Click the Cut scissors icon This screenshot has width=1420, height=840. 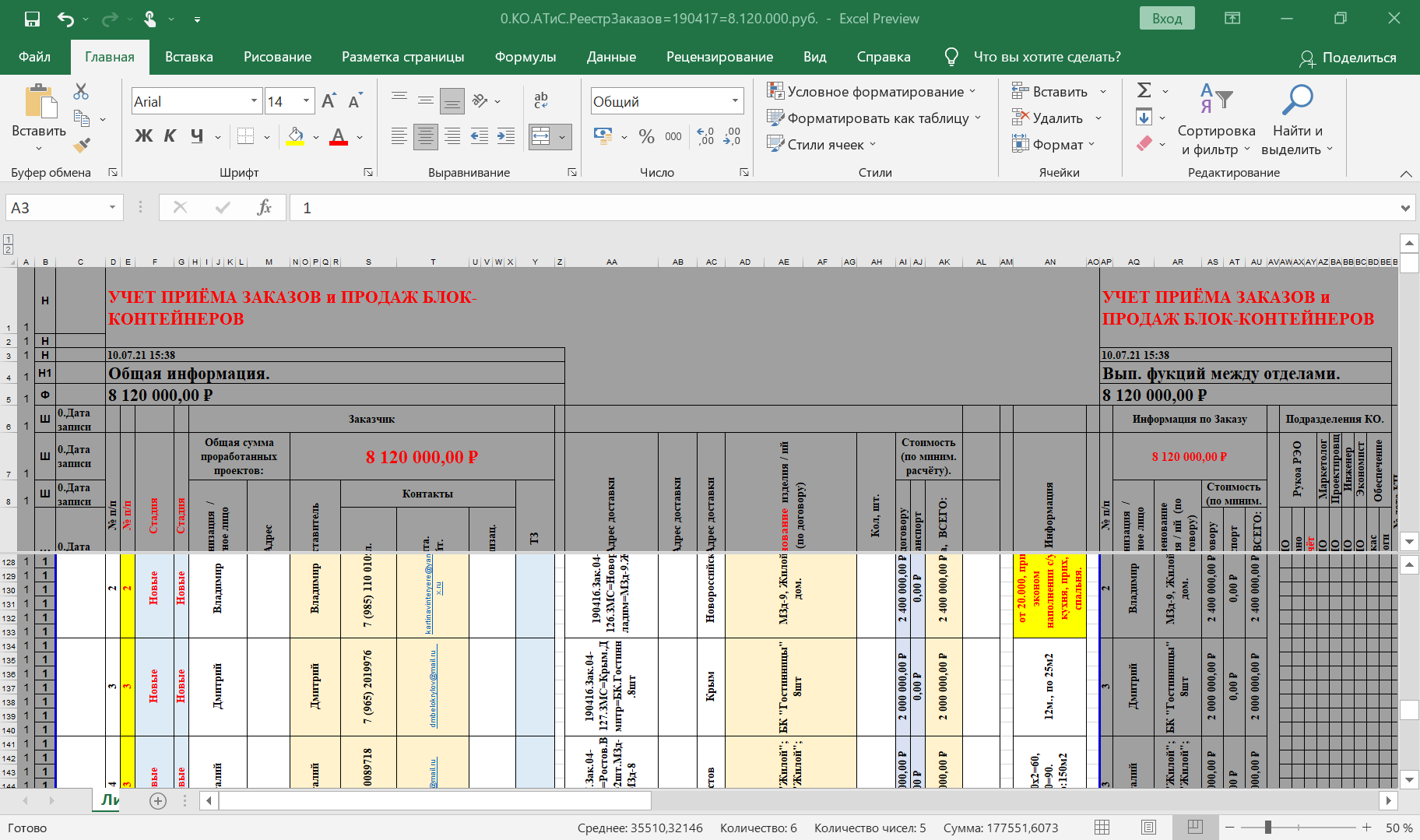81,92
